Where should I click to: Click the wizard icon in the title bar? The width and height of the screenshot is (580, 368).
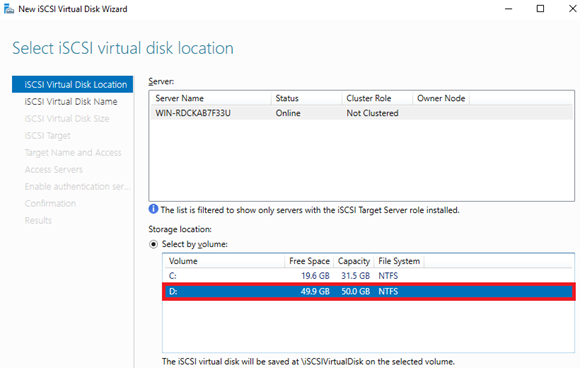coord(9,9)
